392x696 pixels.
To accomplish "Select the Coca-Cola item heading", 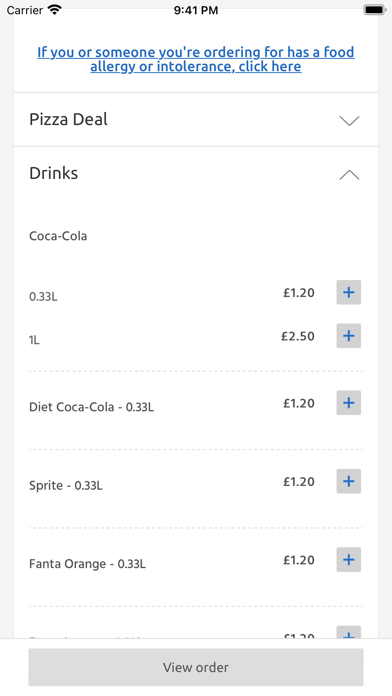I will click(58, 236).
